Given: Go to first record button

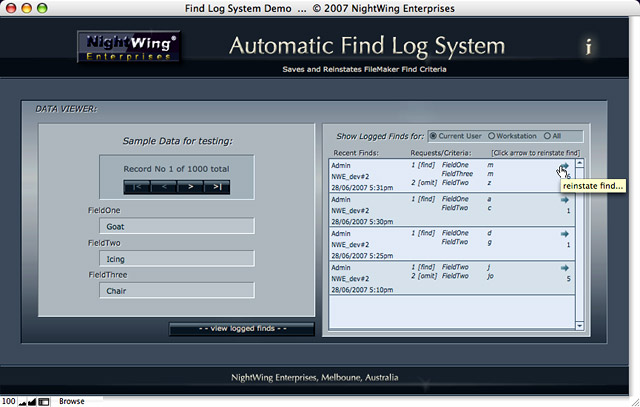Looking at the screenshot, I should click(x=137, y=187).
